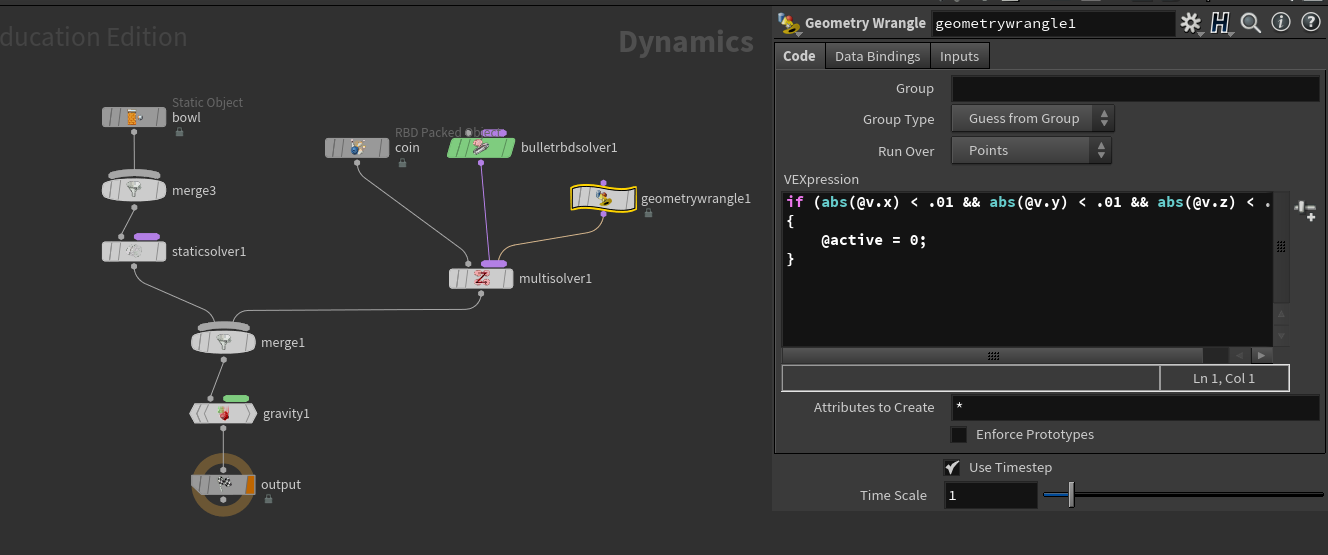Click the multisolver1 node icon
This screenshot has height=555, width=1328.
(481, 278)
